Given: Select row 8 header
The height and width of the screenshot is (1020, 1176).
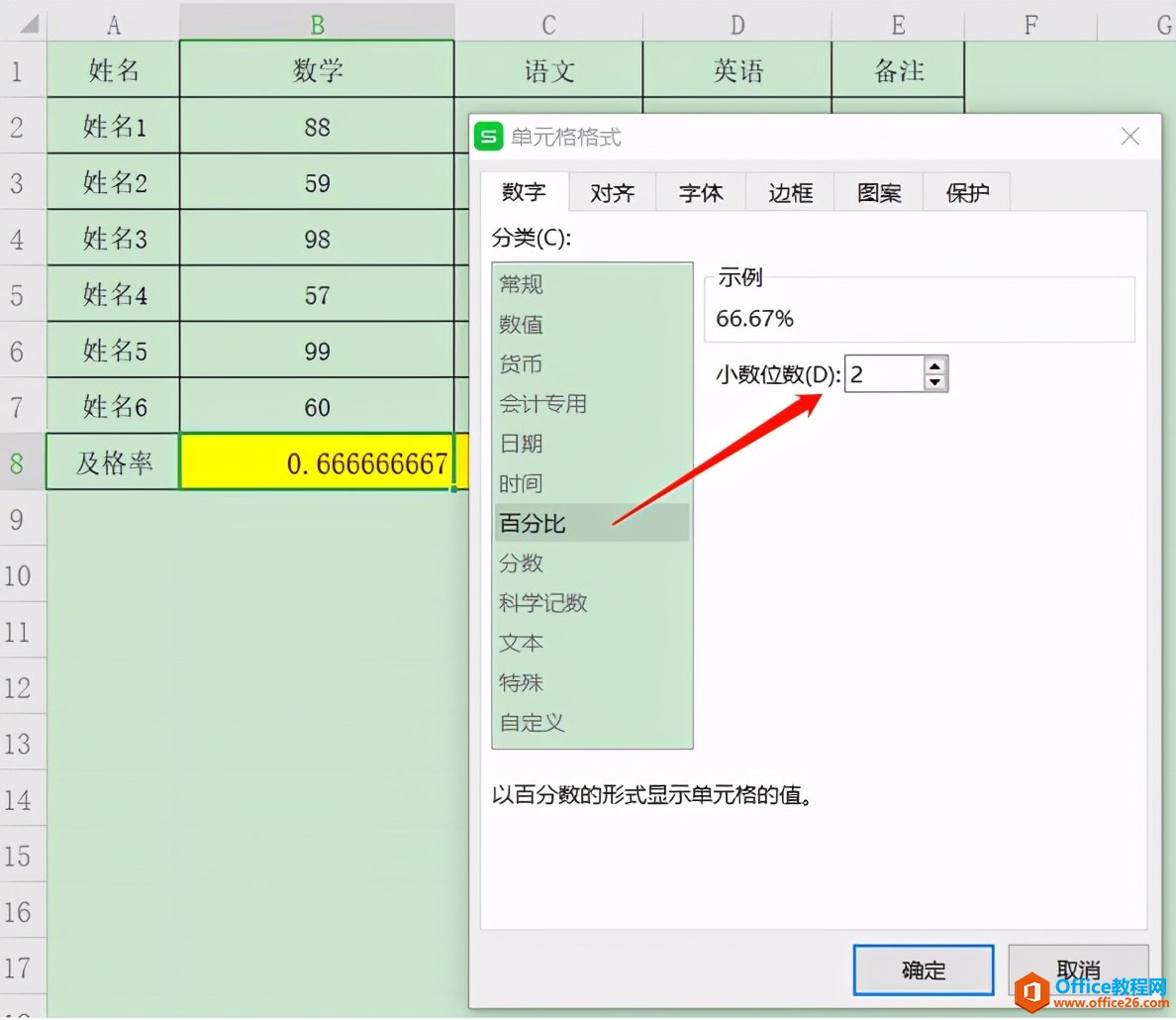Looking at the screenshot, I should (x=23, y=462).
